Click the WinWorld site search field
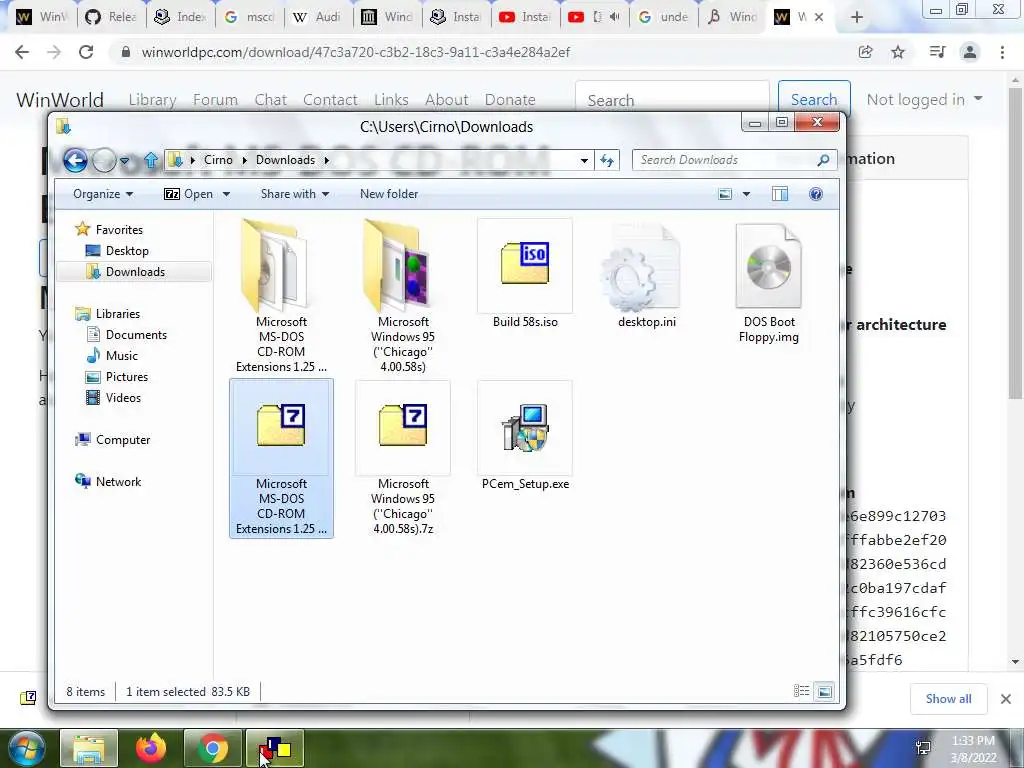Viewport: 1024px width, 768px height. point(673,99)
